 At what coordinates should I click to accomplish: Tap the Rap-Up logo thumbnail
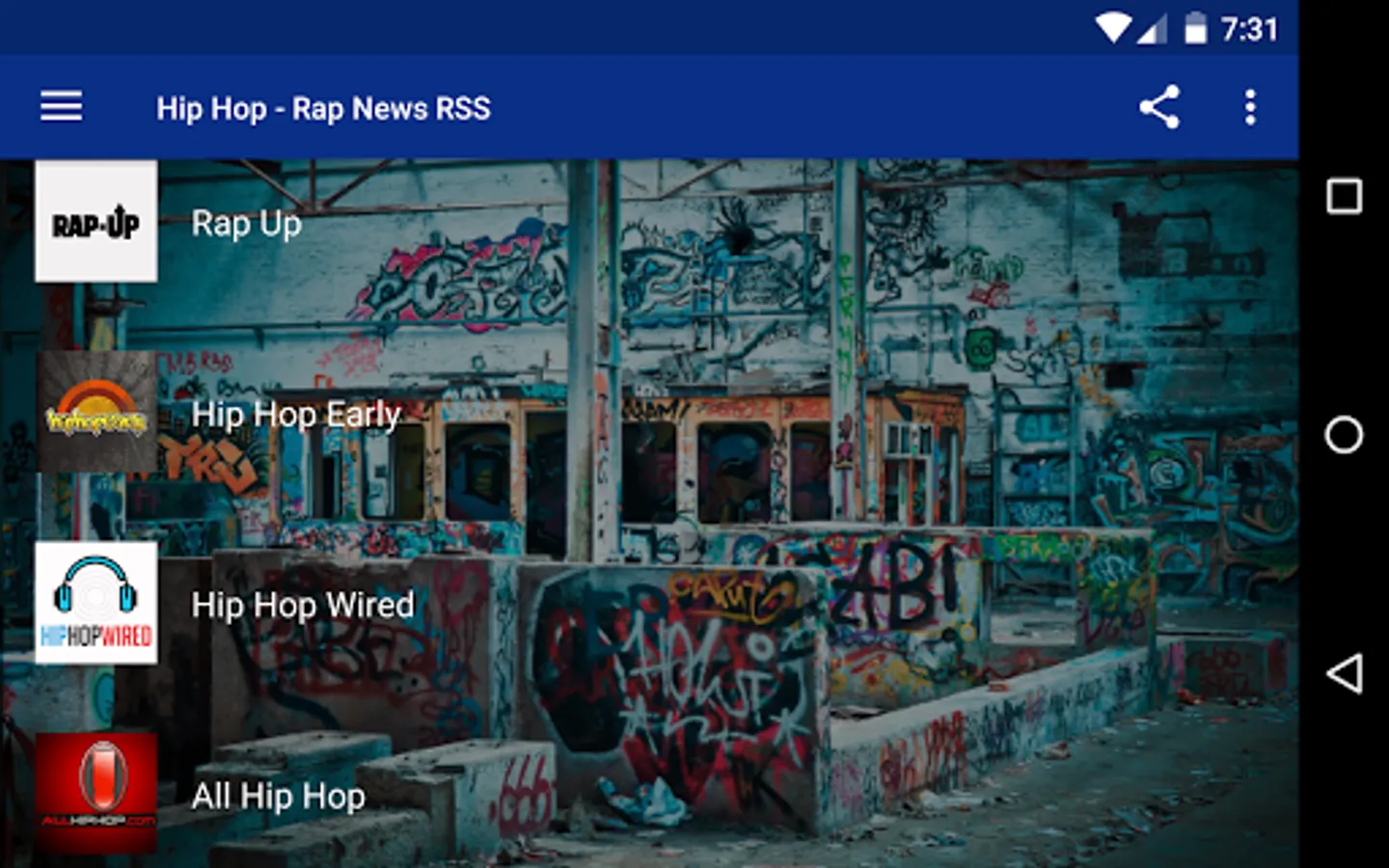click(96, 222)
